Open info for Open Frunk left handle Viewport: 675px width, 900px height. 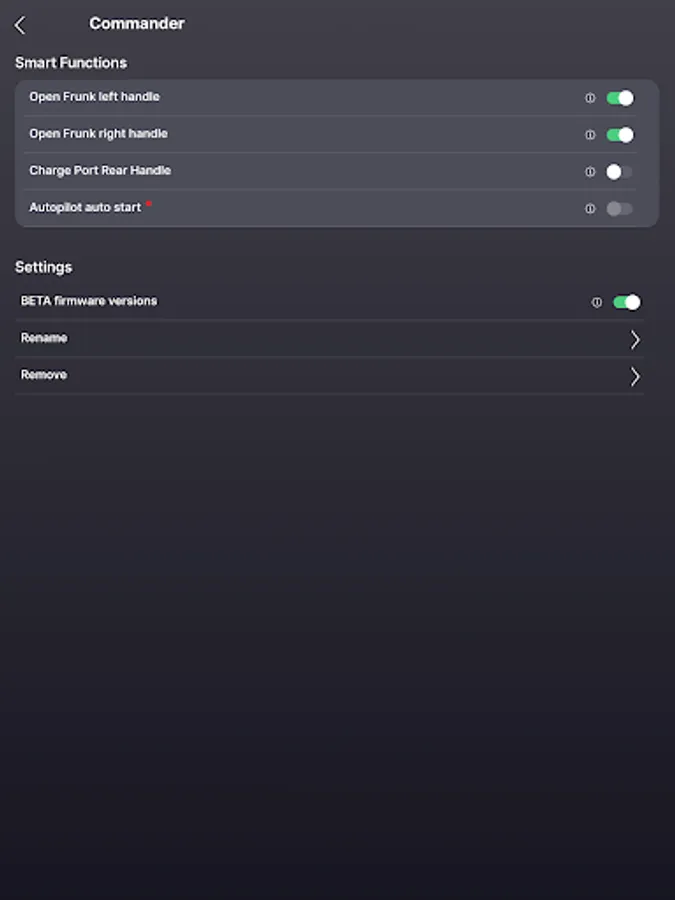pyautogui.click(x=590, y=98)
